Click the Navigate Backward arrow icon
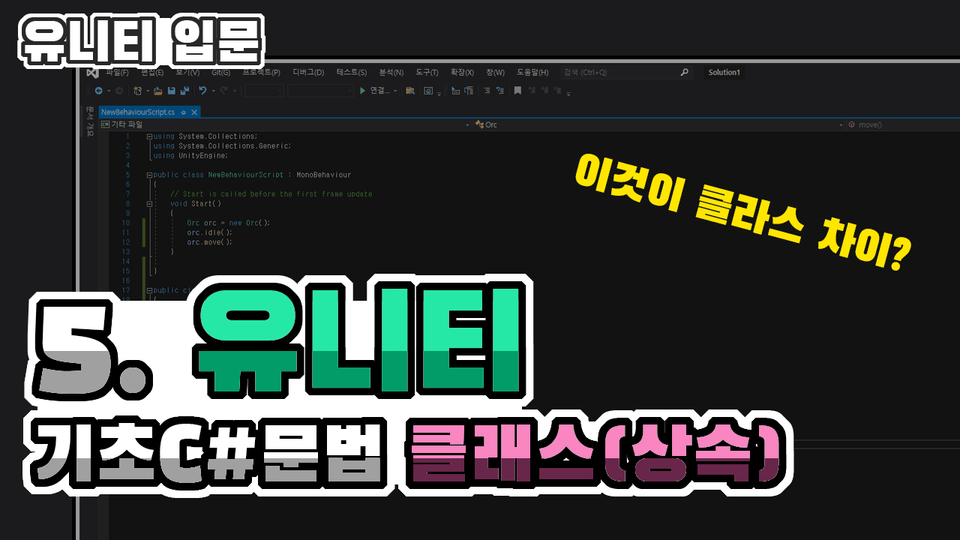This screenshot has height=540, width=960. click(x=99, y=91)
